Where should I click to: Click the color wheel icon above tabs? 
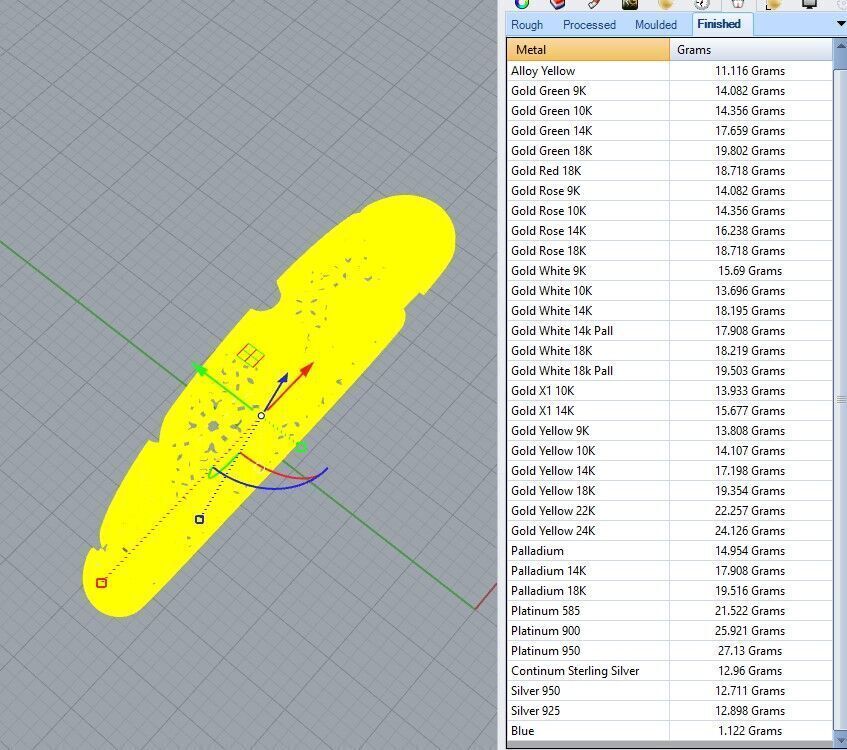tap(522, 4)
